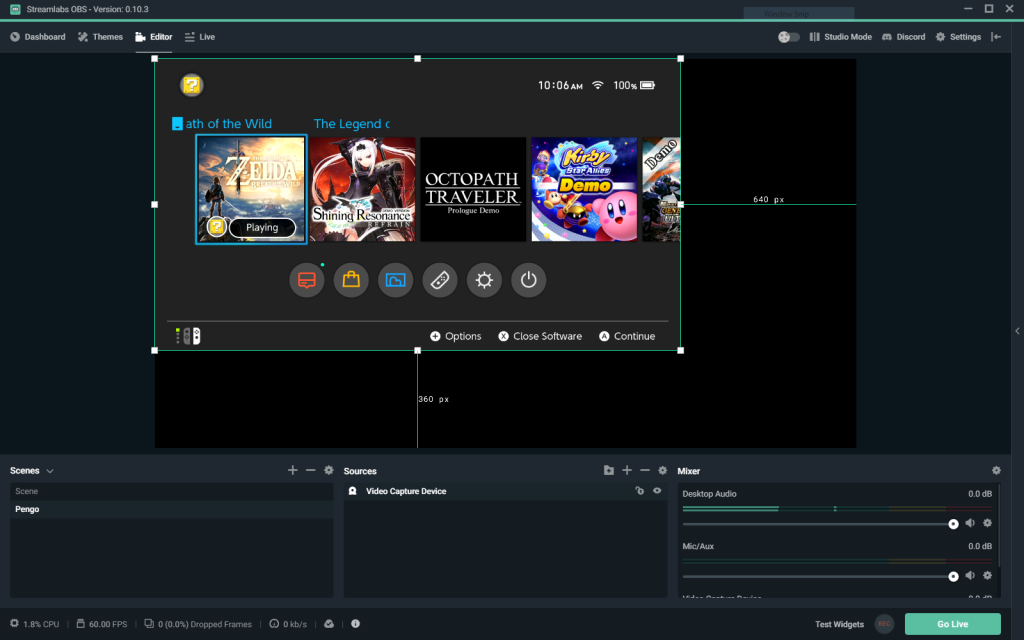Screen dimensions: 1024x640
Task: Click the Switch News icon in preview
Action: tap(307, 280)
